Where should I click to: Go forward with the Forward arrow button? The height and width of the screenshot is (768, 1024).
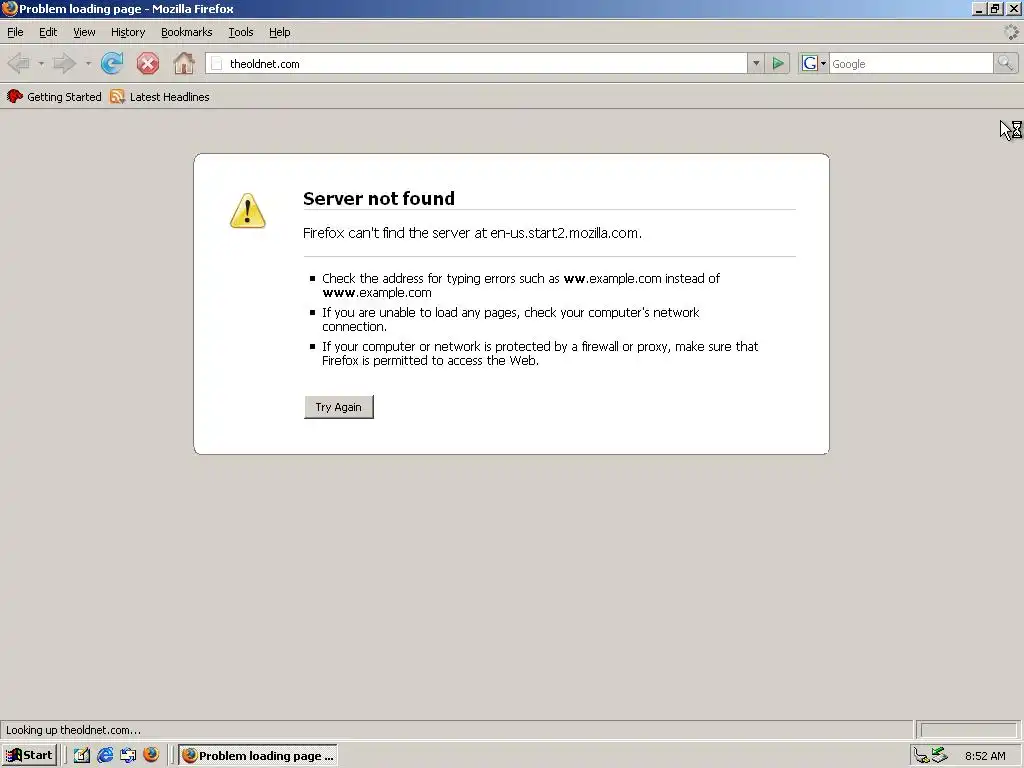click(64, 63)
